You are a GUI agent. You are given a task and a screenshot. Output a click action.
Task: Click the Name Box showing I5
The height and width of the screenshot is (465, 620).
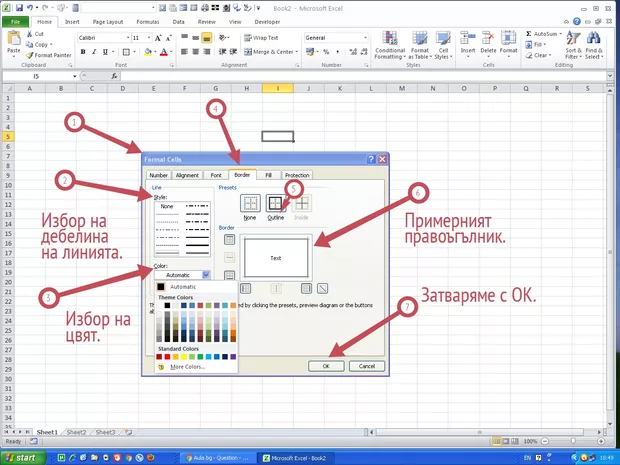pyautogui.click(x=36, y=76)
